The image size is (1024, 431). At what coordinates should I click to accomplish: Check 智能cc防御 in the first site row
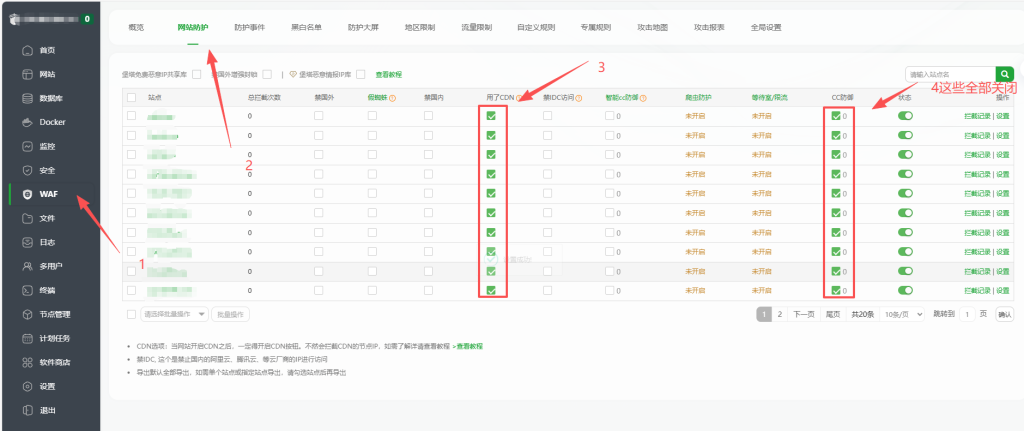coord(609,116)
